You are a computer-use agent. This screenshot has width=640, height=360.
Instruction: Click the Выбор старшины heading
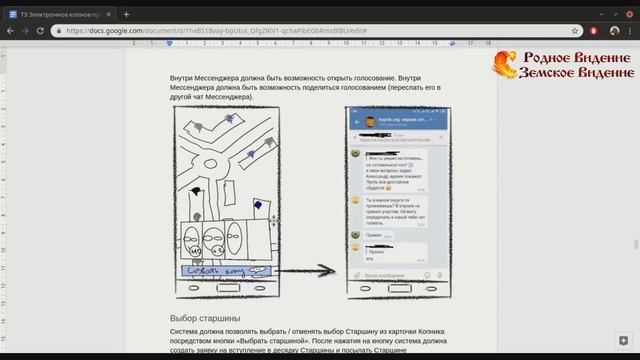[x=205, y=318]
